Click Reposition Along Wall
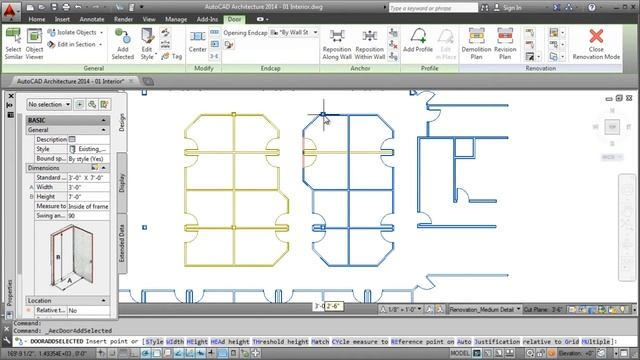The width and height of the screenshot is (640, 360). click(337, 45)
